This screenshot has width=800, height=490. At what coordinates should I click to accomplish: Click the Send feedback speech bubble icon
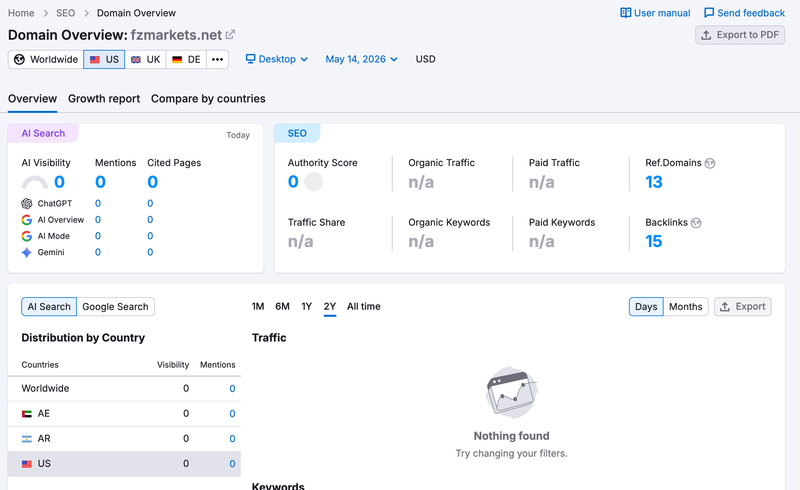(709, 13)
